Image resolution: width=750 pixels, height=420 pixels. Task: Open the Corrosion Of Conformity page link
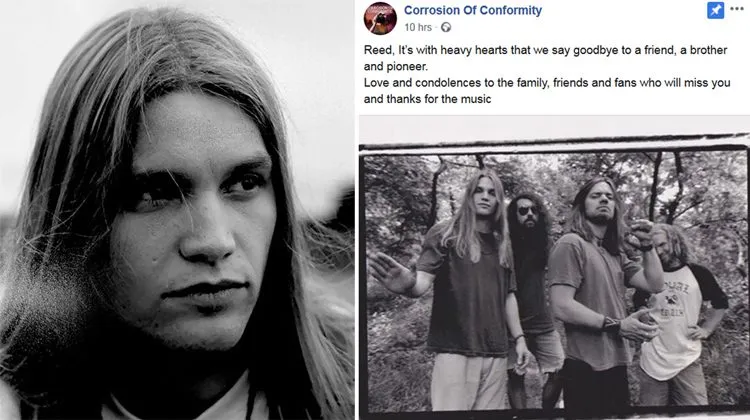[473, 10]
